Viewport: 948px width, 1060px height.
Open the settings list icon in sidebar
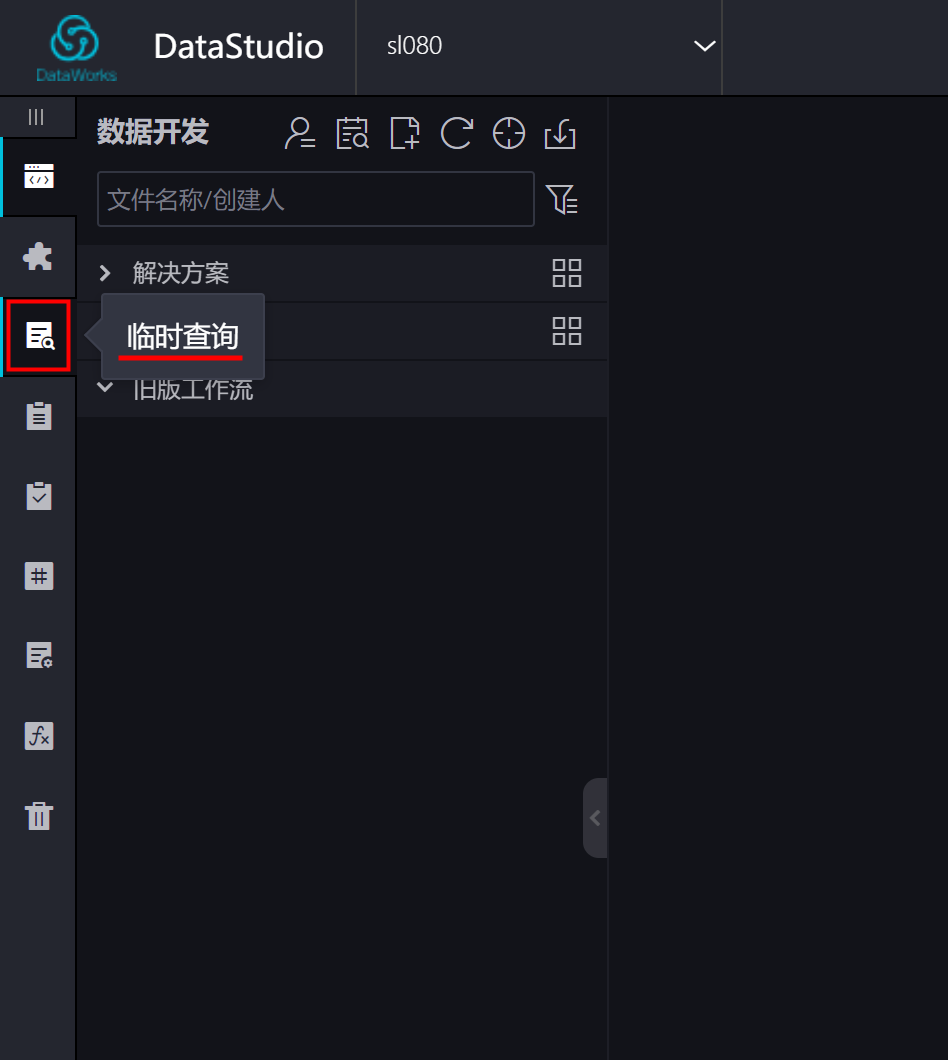[x=39, y=656]
